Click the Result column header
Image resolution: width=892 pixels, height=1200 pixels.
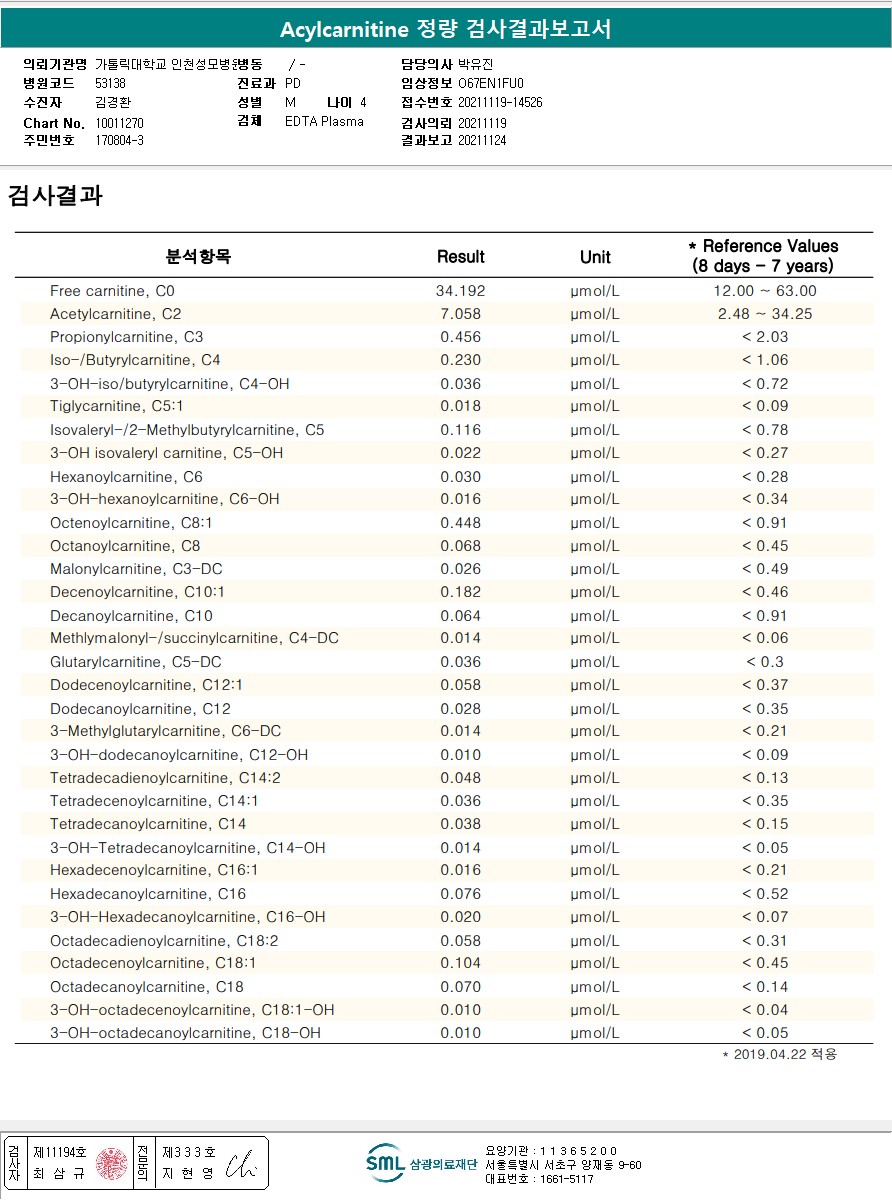tap(461, 257)
